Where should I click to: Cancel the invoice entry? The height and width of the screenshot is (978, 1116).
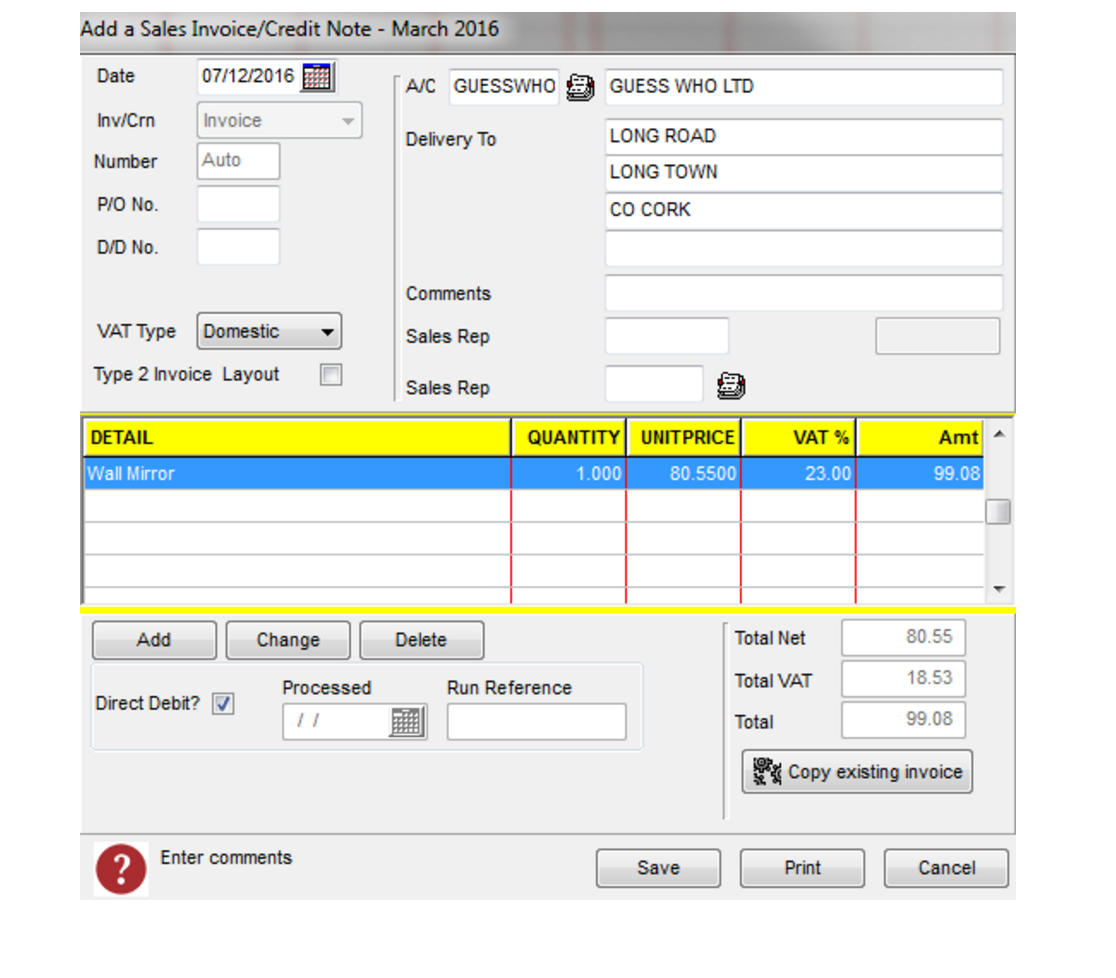[x=946, y=868]
